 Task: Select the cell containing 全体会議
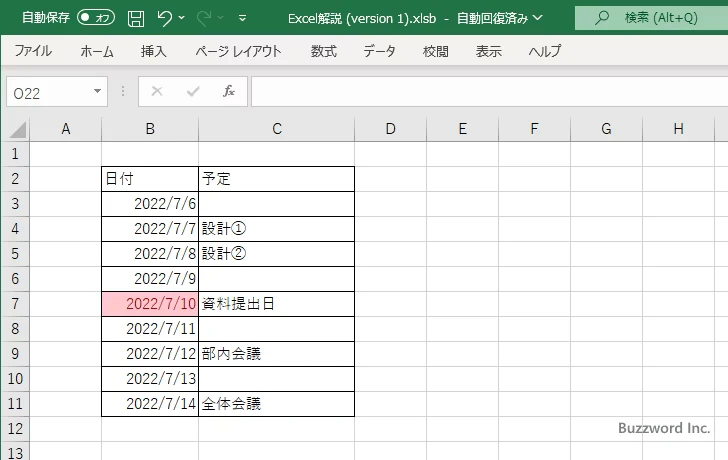point(276,404)
